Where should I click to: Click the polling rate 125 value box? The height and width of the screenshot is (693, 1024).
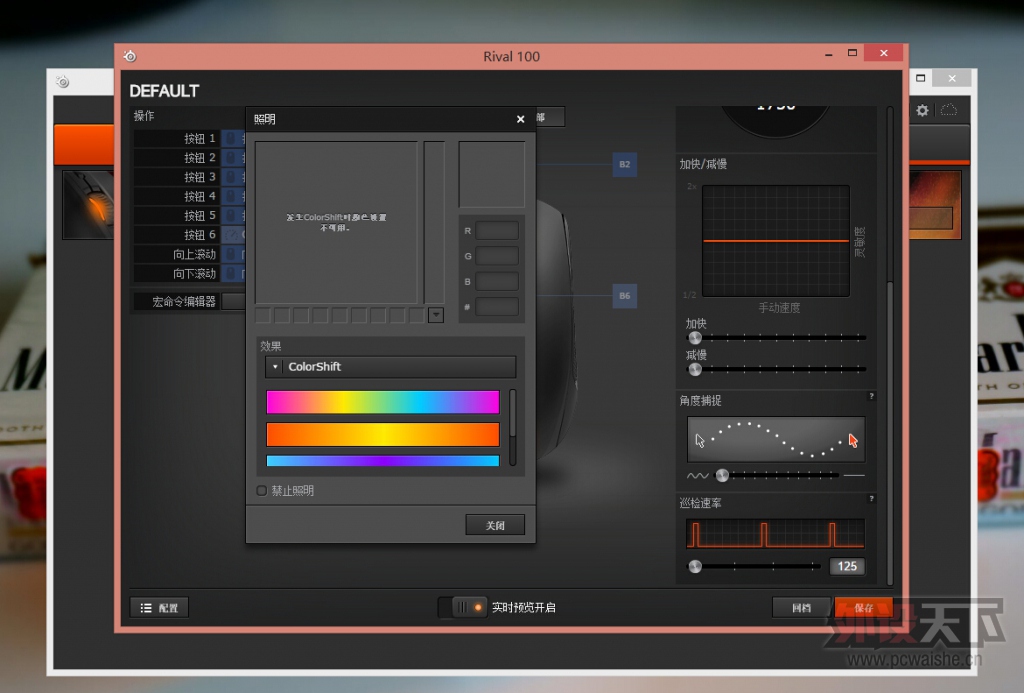pos(847,566)
